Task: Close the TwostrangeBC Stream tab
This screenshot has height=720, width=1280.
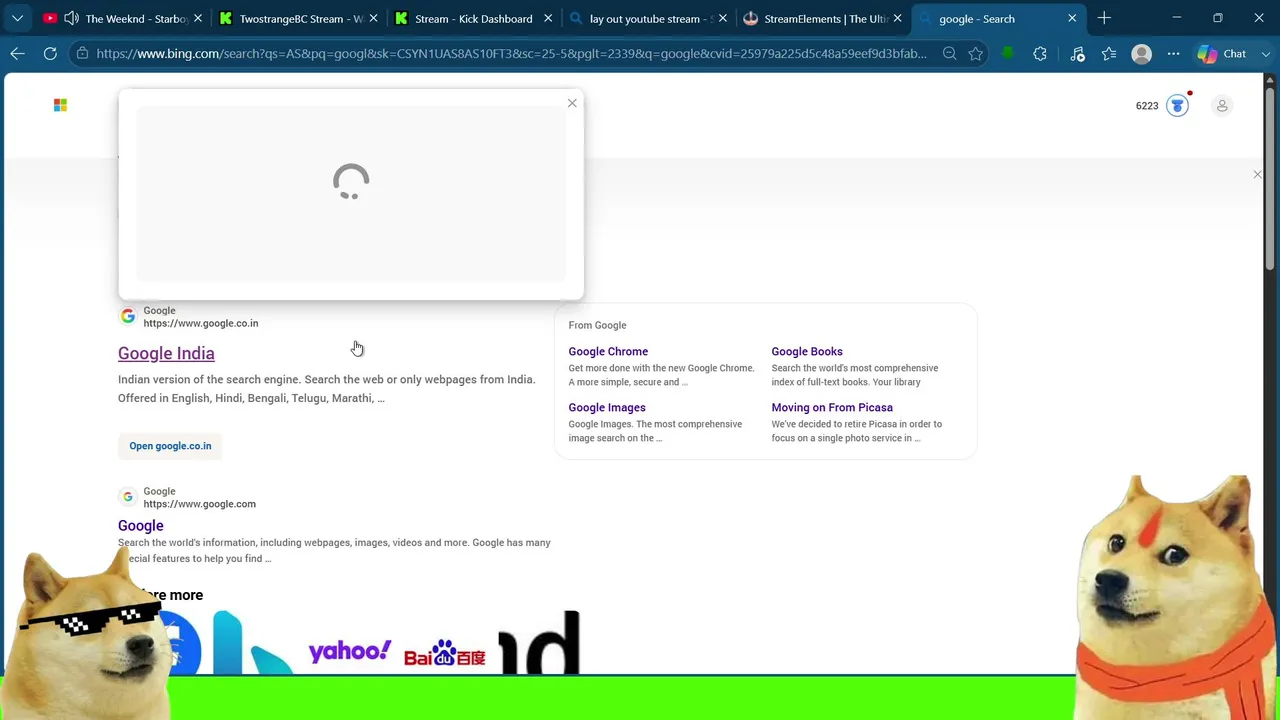Action: point(373,18)
